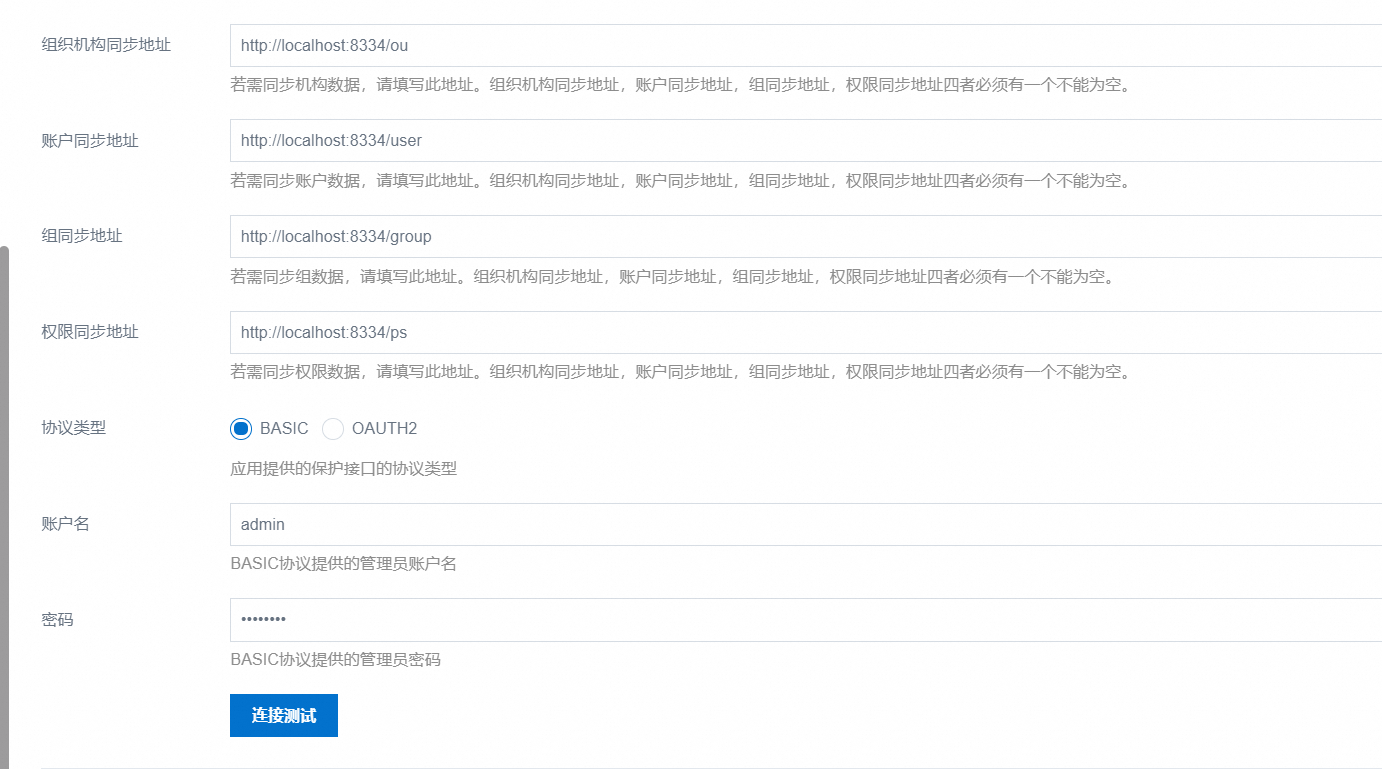Click the 权限同步地址 field label
Image resolution: width=1382 pixels, height=769 pixels.
(x=90, y=332)
